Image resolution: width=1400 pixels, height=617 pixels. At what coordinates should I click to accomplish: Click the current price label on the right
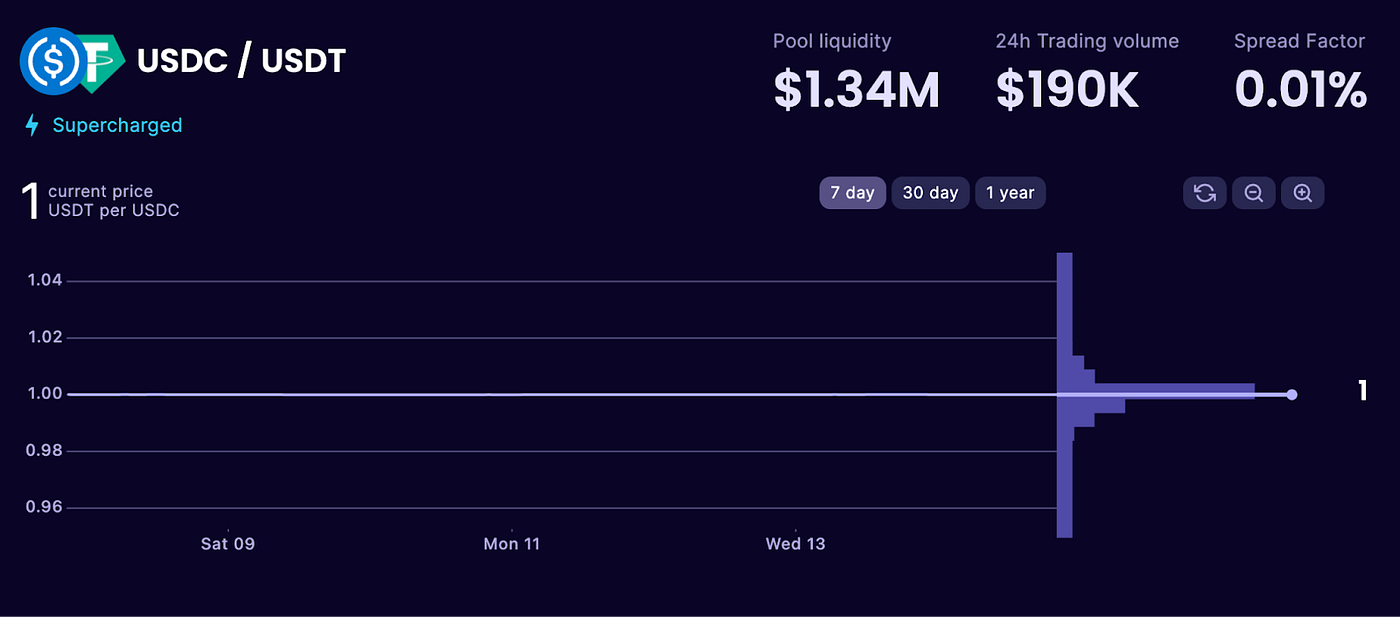[1362, 392]
